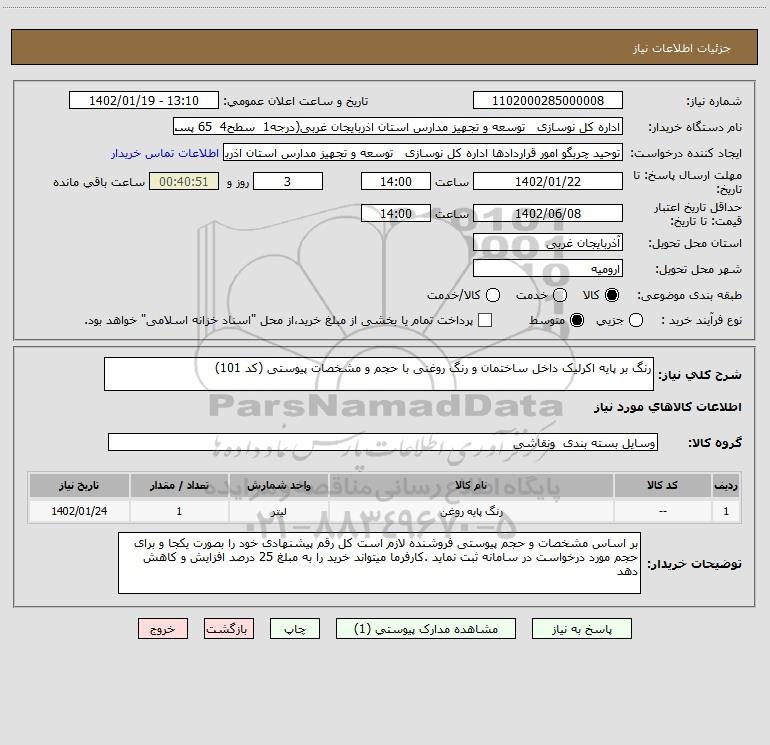Click the province field آذربایجان غربی
This screenshot has width=770, height=745.
pos(548,243)
